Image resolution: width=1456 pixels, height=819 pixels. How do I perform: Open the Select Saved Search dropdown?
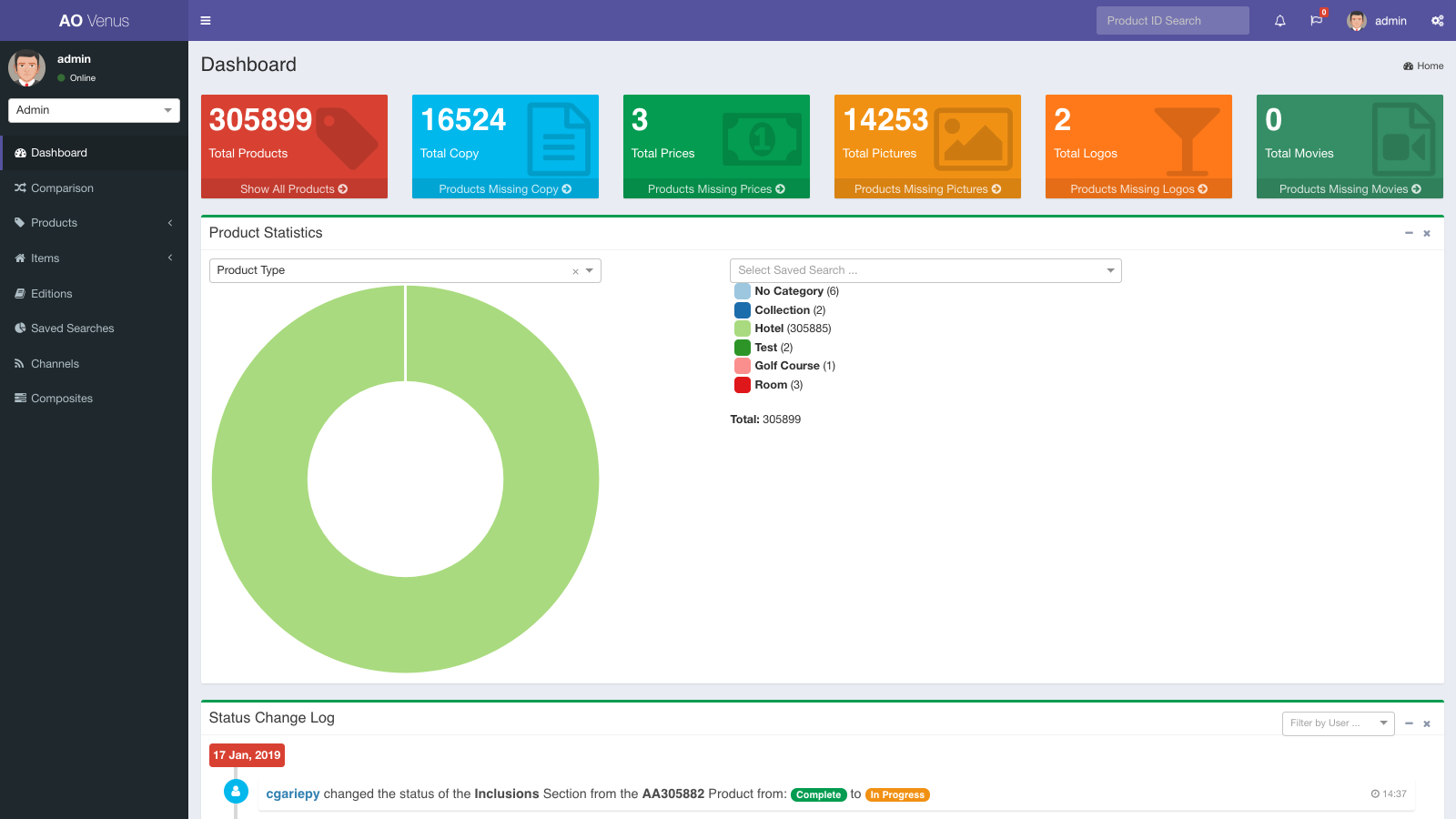point(925,270)
